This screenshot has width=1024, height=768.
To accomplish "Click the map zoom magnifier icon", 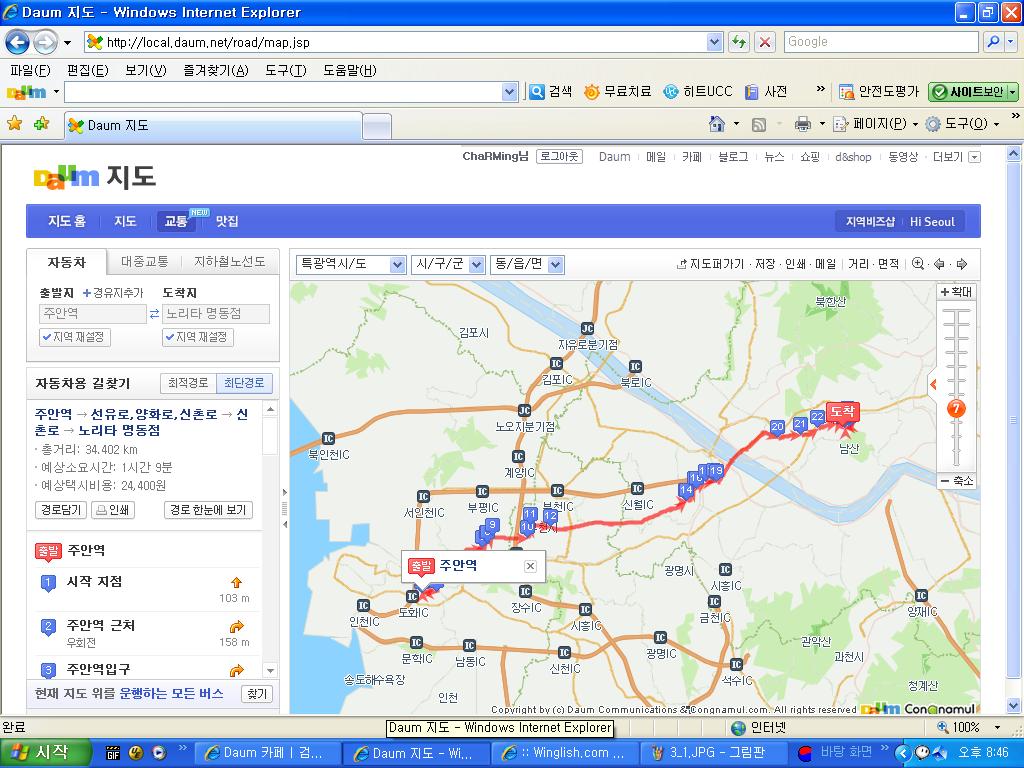I will [x=918, y=264].
